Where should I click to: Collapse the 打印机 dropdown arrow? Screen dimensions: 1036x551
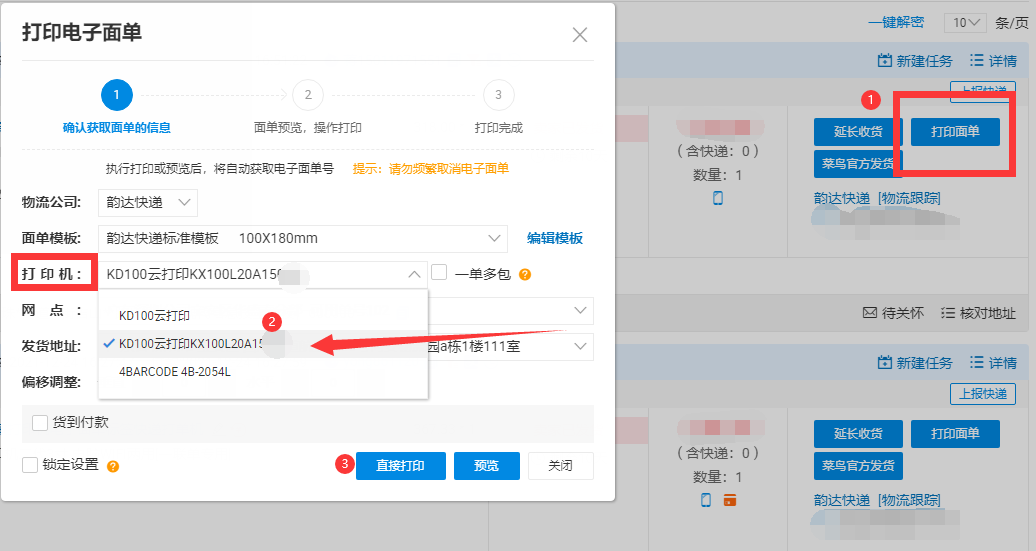[414, 274]
